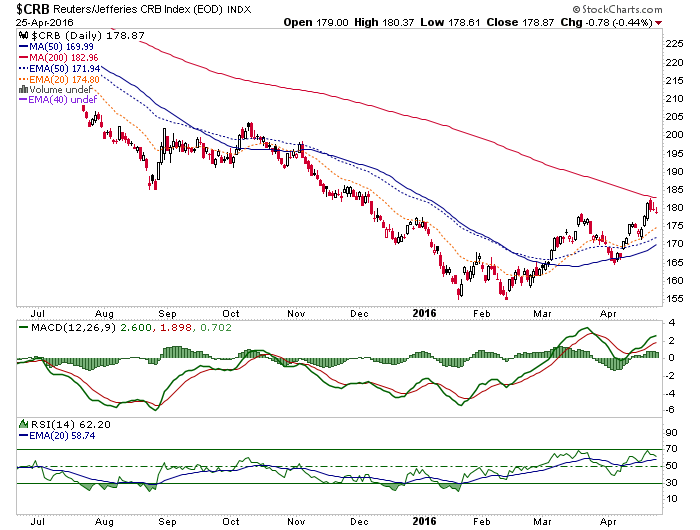The height and width of the screenshot is (530, 700).
Task: Click the MACD histogram value 0.702
Action: pos(216,328)
